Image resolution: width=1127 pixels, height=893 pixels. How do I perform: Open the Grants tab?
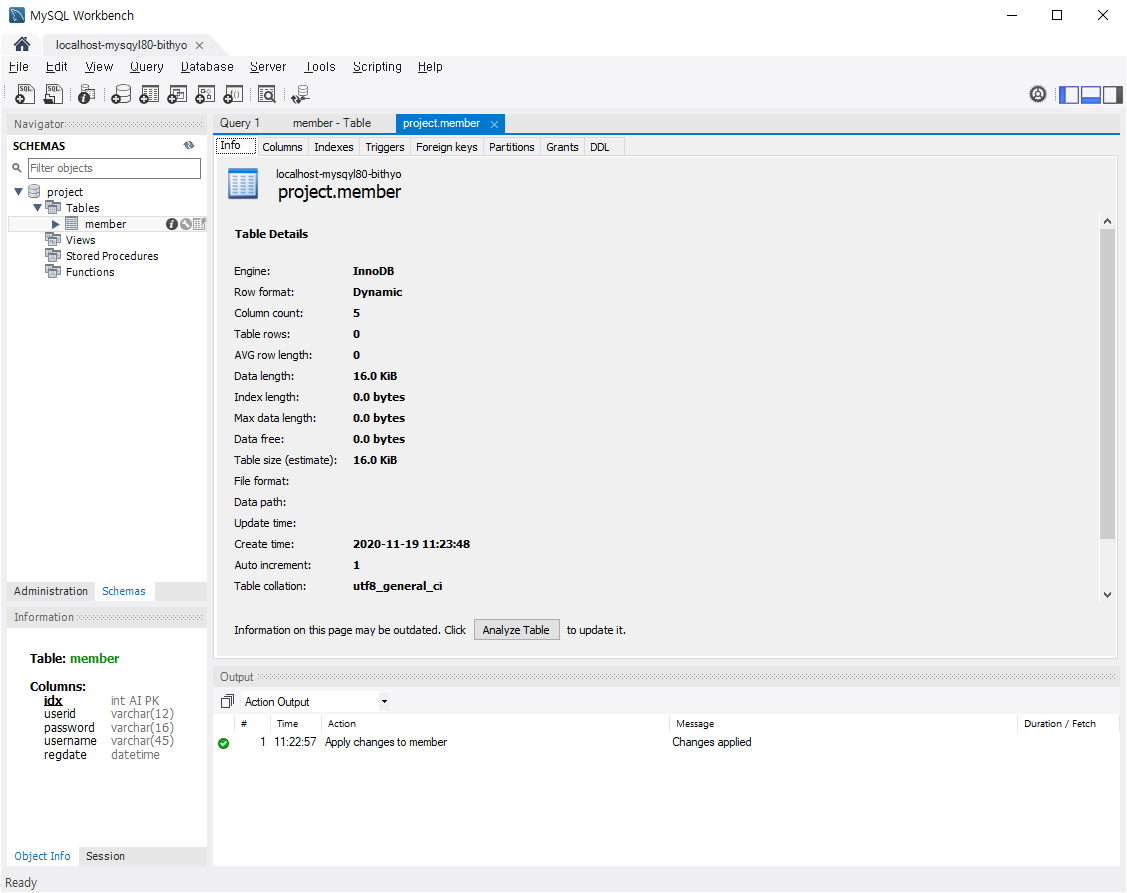tap(562, 147)
